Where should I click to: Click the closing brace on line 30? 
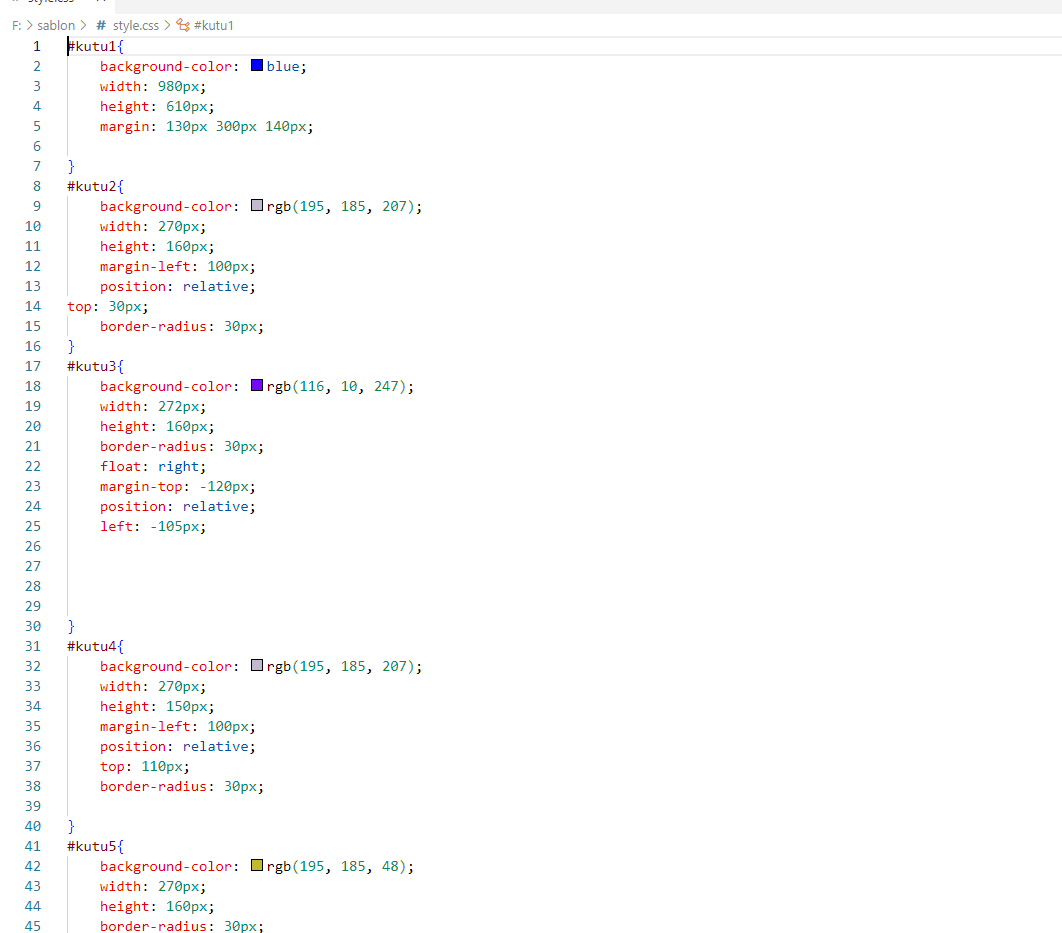coord(71,626)
